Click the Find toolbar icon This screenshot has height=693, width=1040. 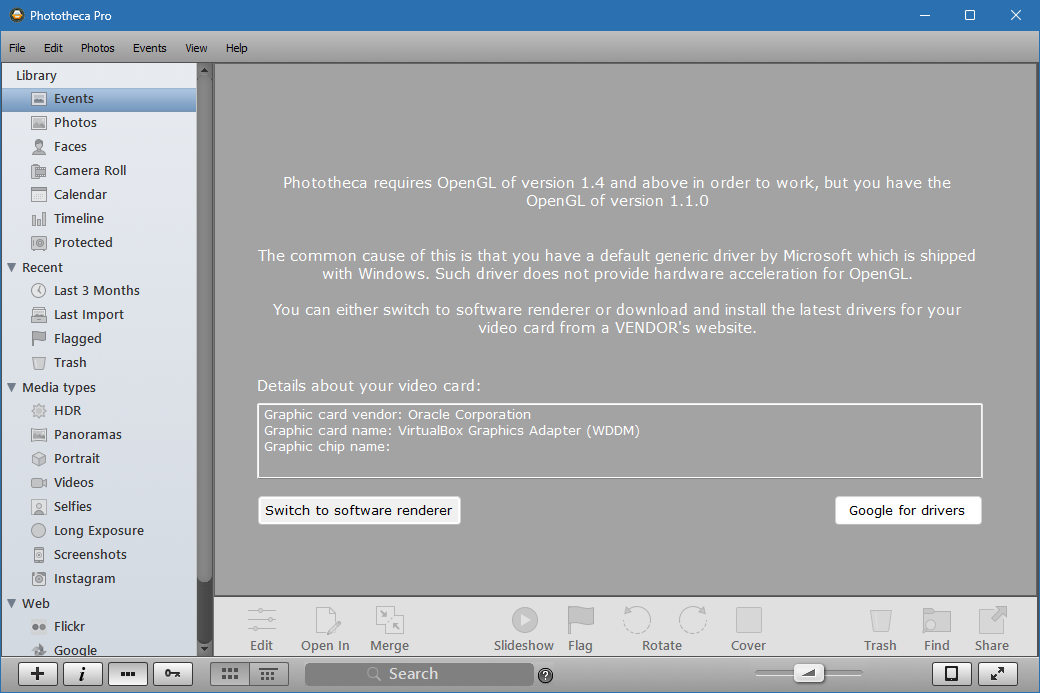pyautogui.click(x=937, y=621)
